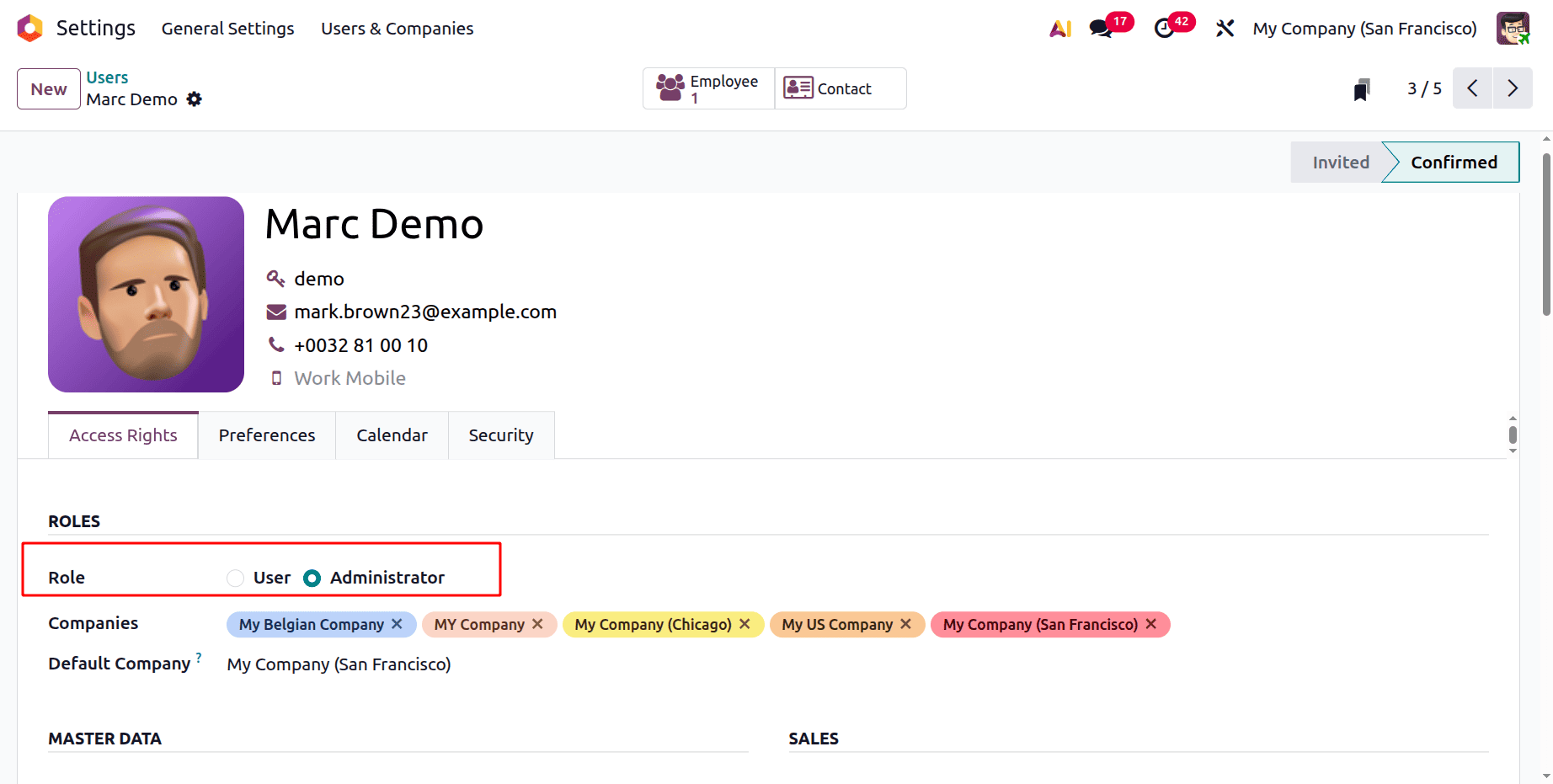
Task: Click the New button to create a user
Action: pyautogui.click(x=48, y=88)
